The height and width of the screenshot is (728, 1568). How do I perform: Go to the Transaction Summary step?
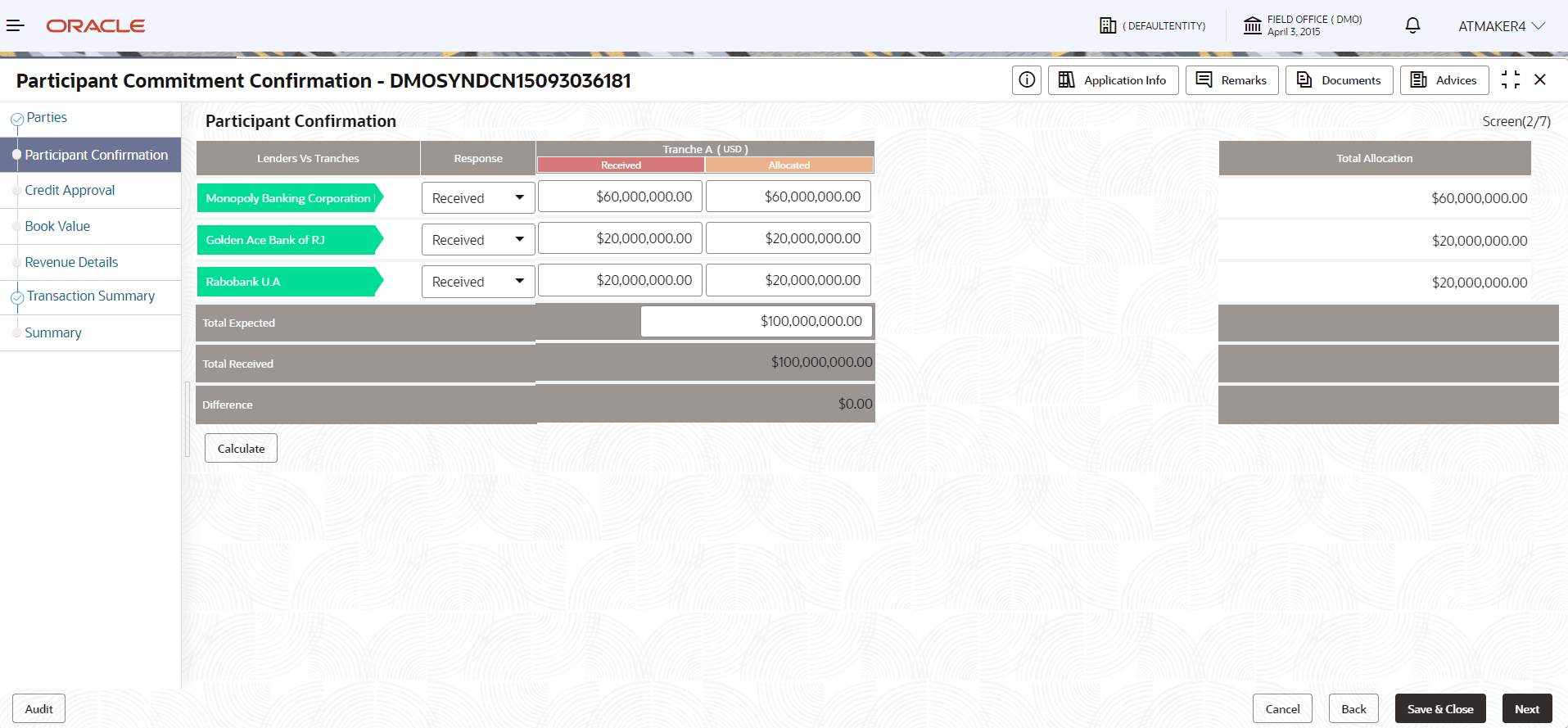tap(91, 296)
